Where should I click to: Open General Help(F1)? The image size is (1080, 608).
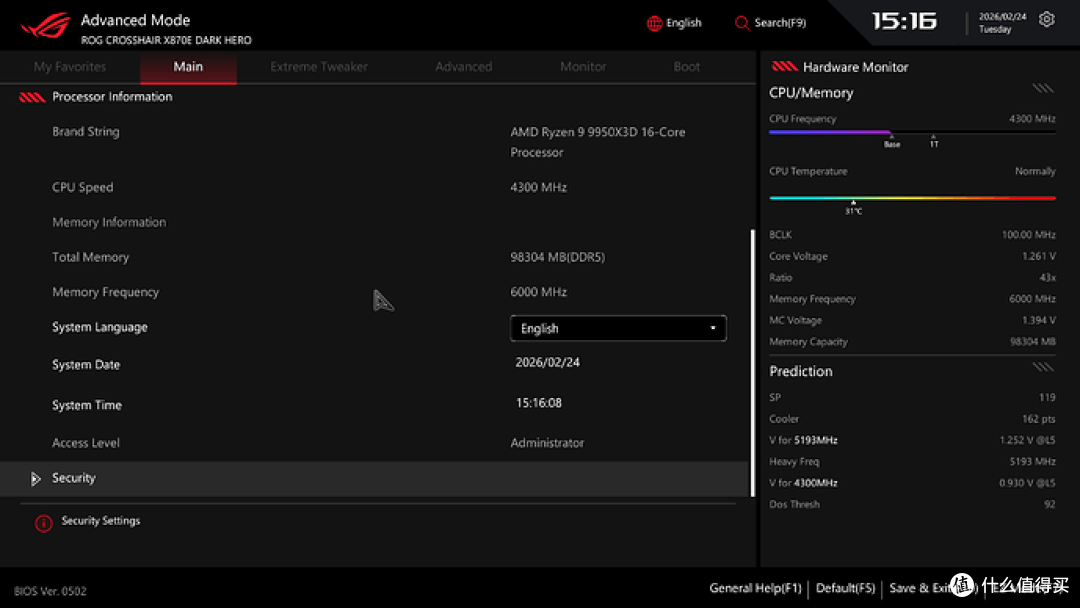tap(756, 588)
